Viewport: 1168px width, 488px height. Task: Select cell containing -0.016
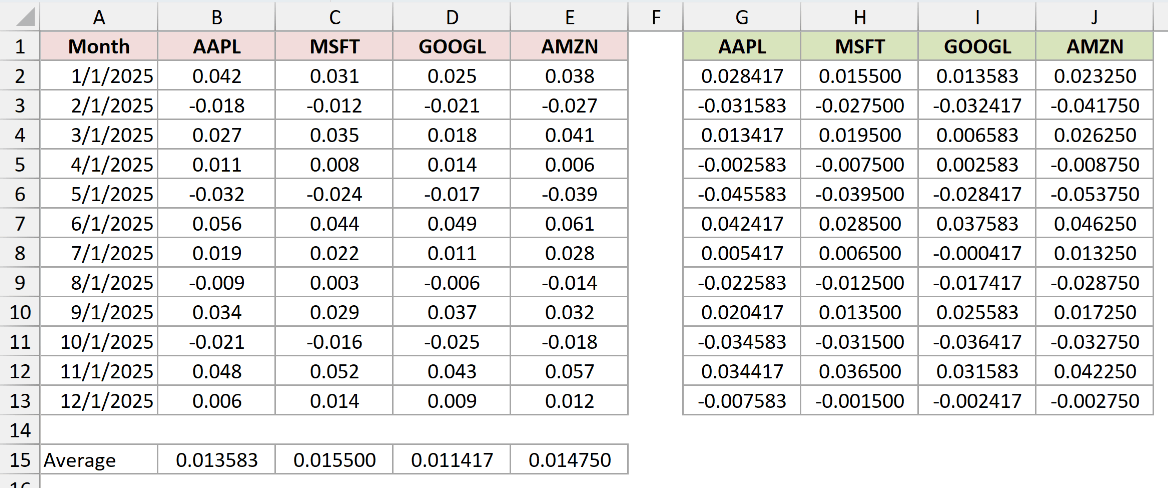coord(334,341)
